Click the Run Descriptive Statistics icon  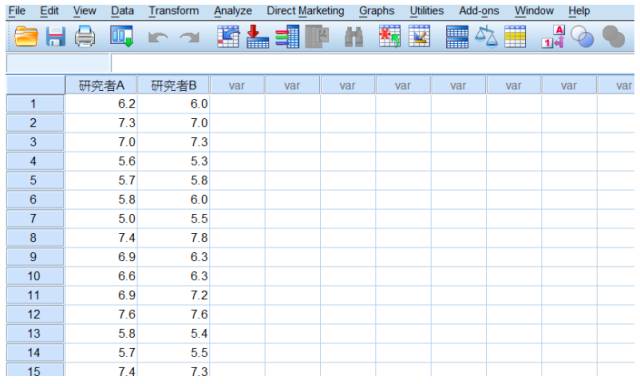tap(317, 37)
